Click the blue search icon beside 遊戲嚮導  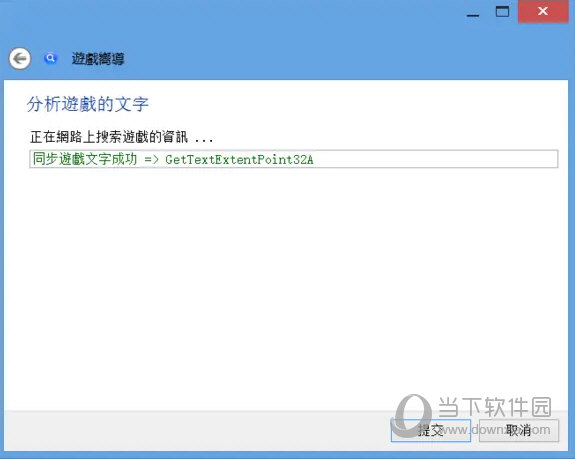51,58
